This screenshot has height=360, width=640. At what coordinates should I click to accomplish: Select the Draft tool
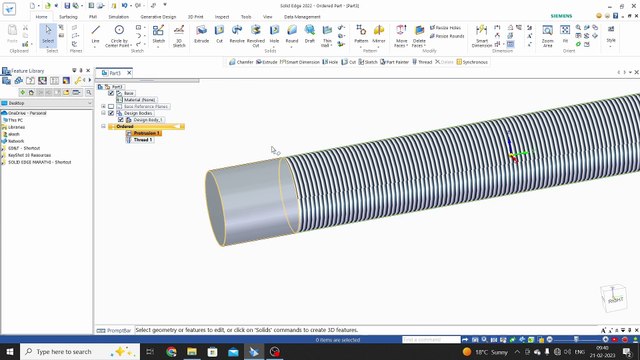[310, 34]
